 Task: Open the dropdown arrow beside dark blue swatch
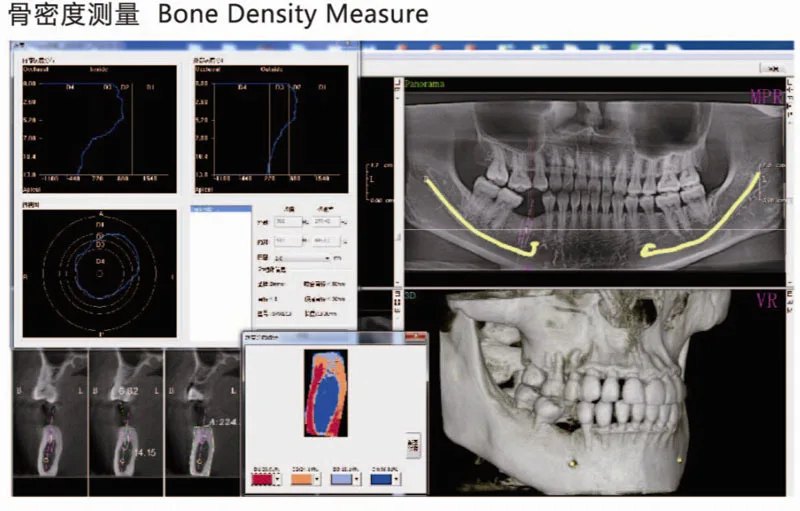pyautogui.click(x=396, y=479)
